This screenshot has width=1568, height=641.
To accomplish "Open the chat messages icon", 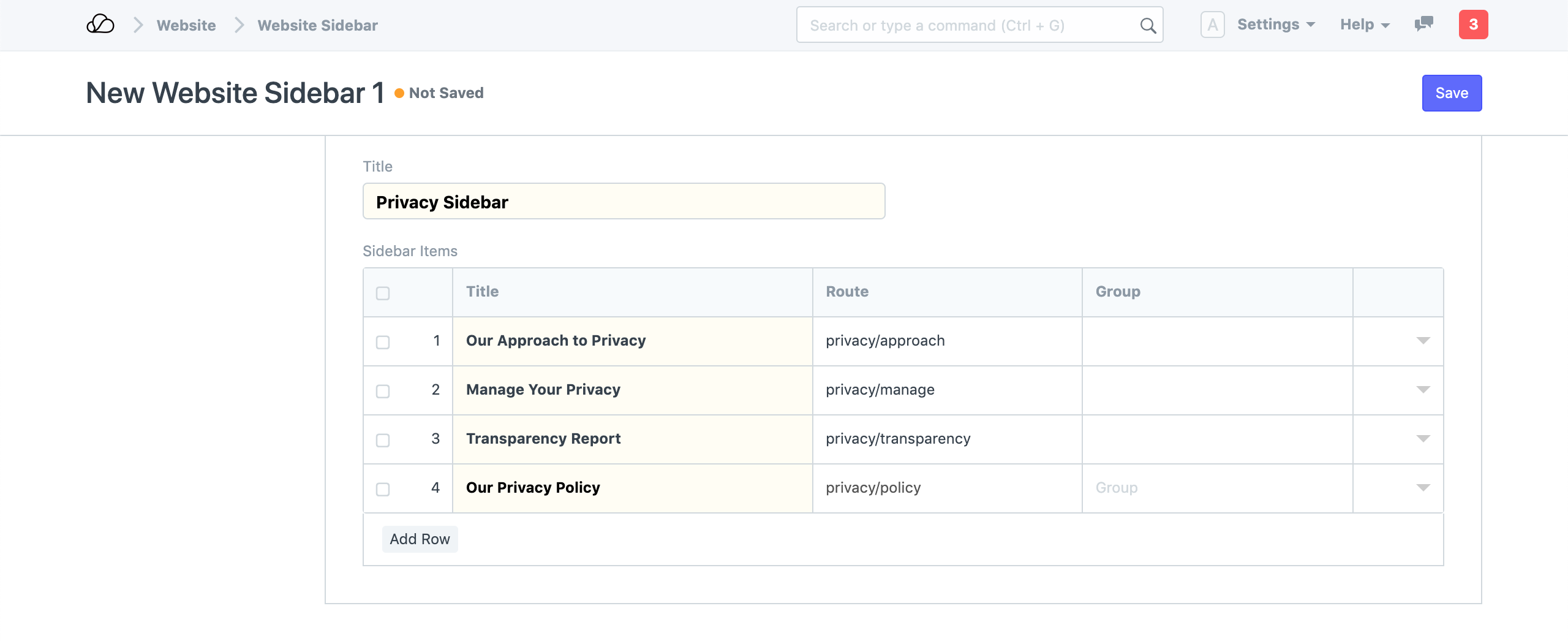I will [x=1423, y=25].
